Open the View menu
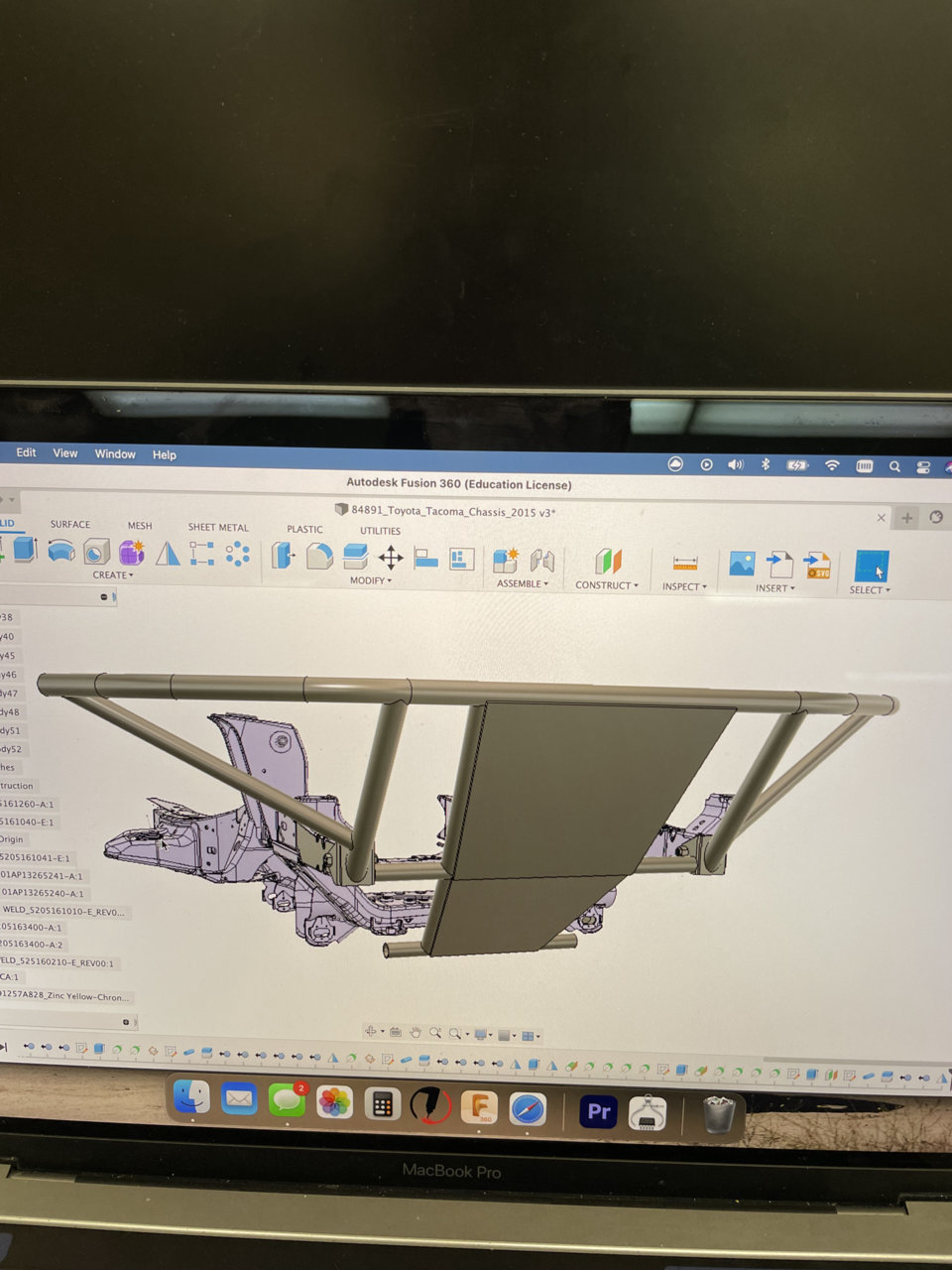Screen dimensions: 952x1270 tap(65, 453)
